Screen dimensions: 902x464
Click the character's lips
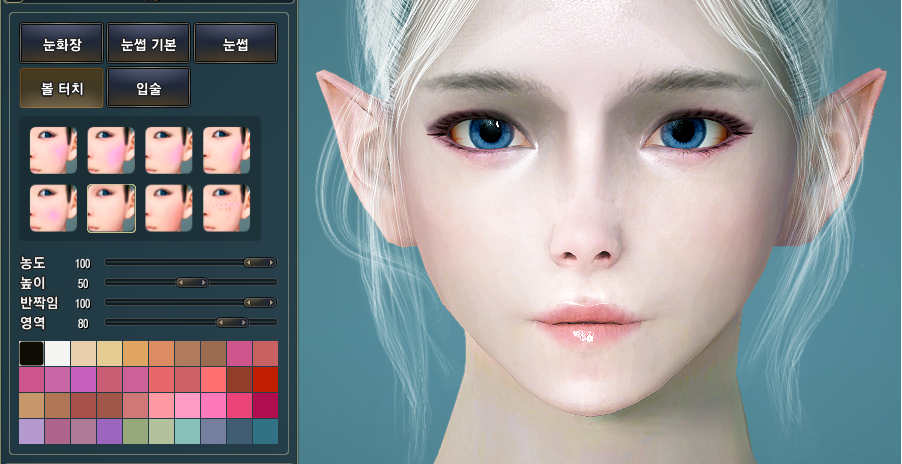click(x=587, y=325)
